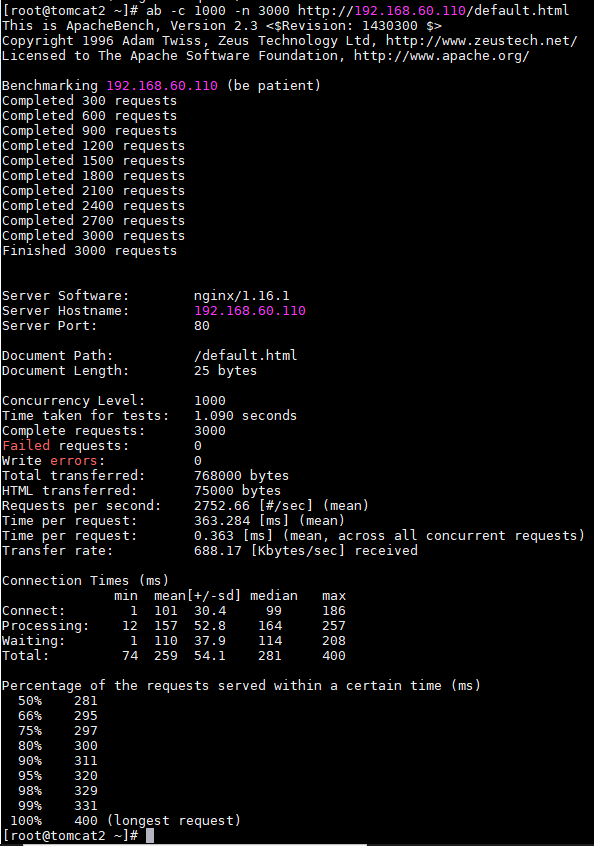594x846 pixels.
Task: Click the nginx/1.16.1 server software value
Action: (242, 295)
